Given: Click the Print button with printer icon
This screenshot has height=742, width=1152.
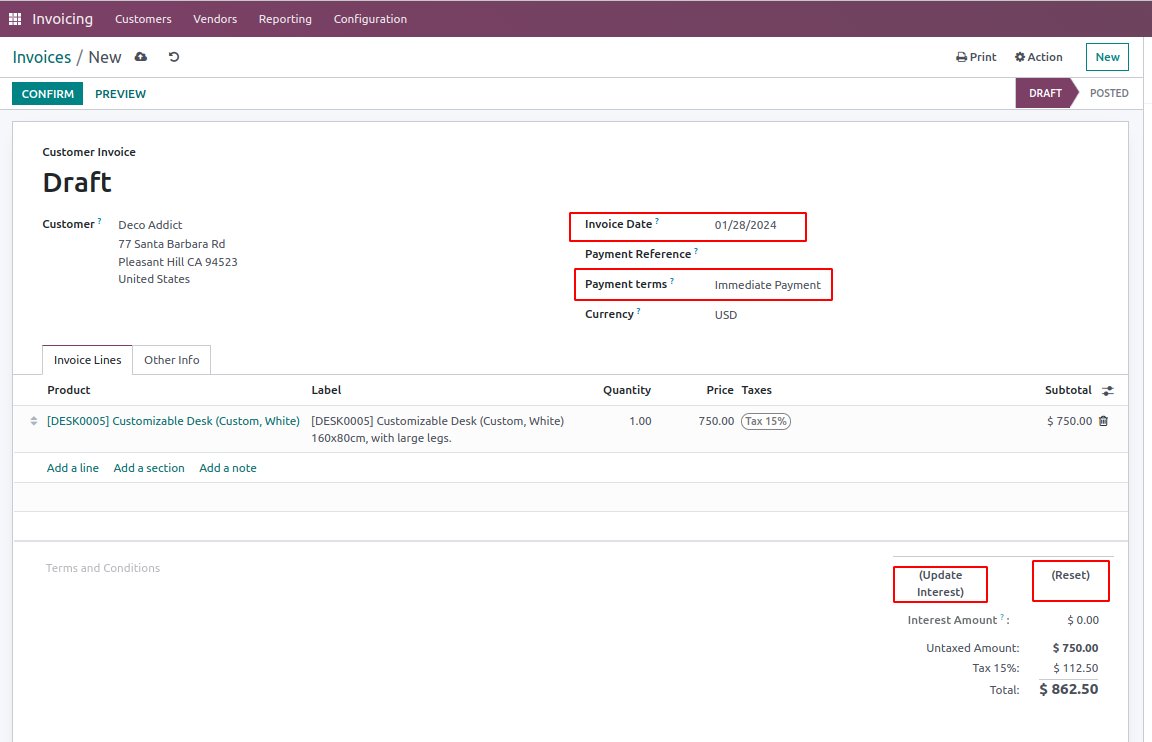Looking at the screenshot, I should tap(976, 57).
